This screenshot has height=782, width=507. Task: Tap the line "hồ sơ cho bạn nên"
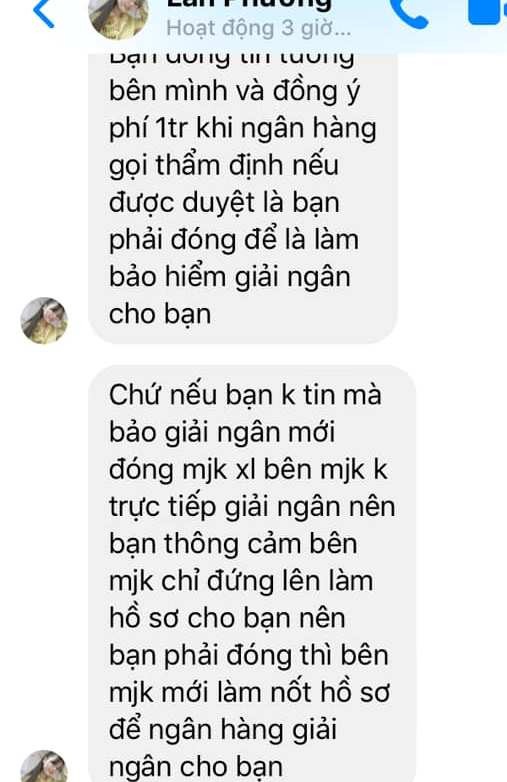click(x=227, y=618)
